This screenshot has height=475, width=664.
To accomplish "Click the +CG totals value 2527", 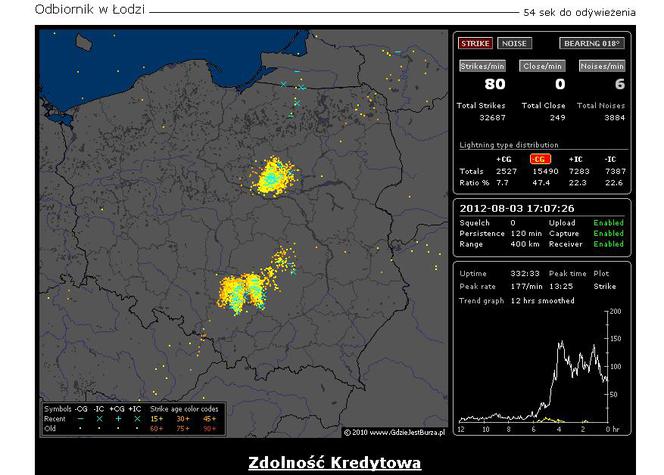I will (x=506, y=171).
